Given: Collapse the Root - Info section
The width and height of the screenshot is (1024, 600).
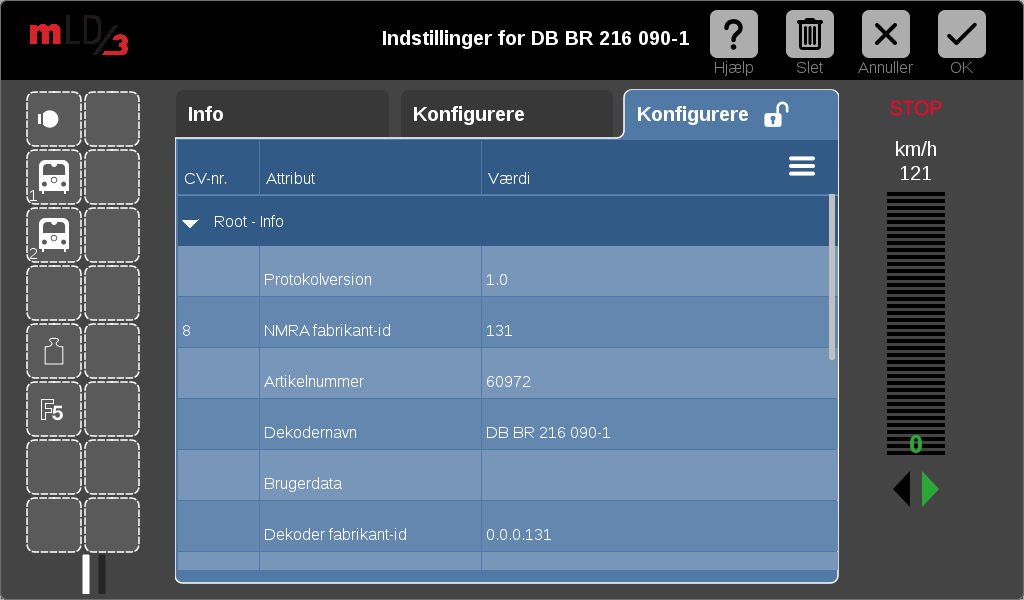Looking at the screenshot, I should 191,223.
